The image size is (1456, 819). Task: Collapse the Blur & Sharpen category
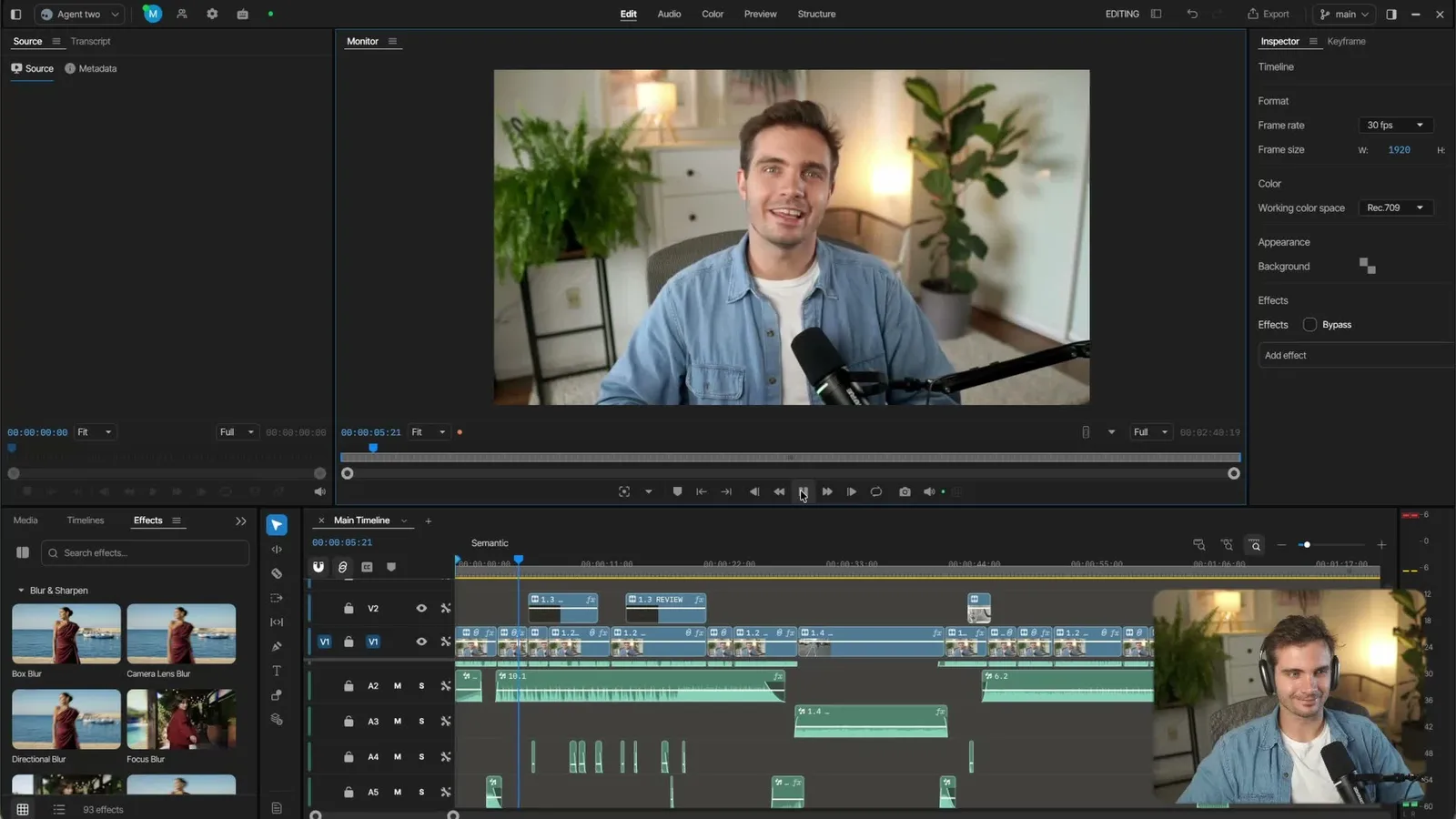point(21,591)
